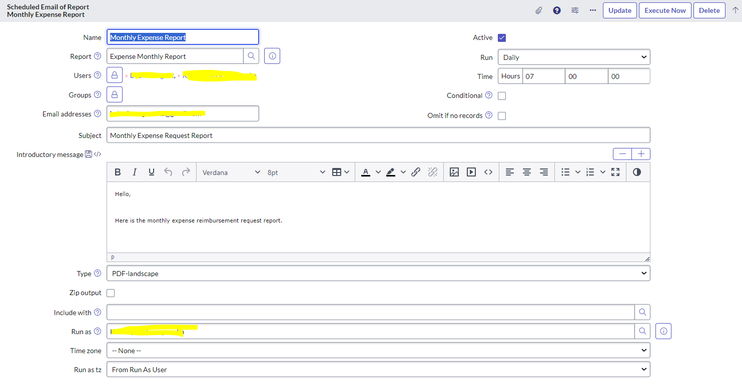Click the Execute Now button
Screen dimensions: 742x385
(665, 10)
